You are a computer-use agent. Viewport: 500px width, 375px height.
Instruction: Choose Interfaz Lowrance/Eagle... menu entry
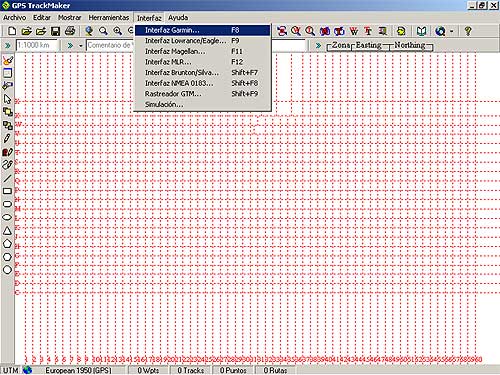[202, 41]
